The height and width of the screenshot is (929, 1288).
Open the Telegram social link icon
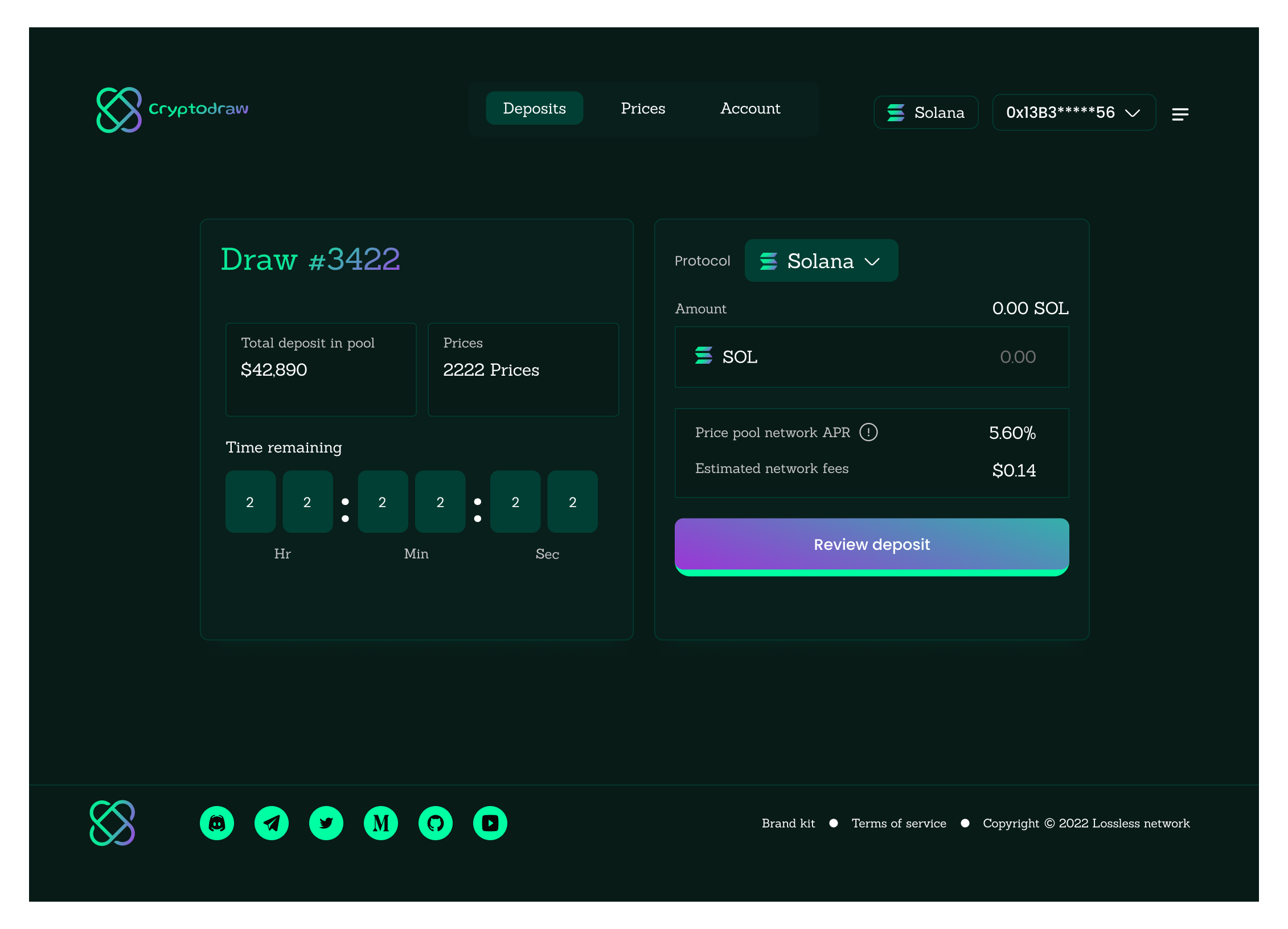tap(272, 823)
